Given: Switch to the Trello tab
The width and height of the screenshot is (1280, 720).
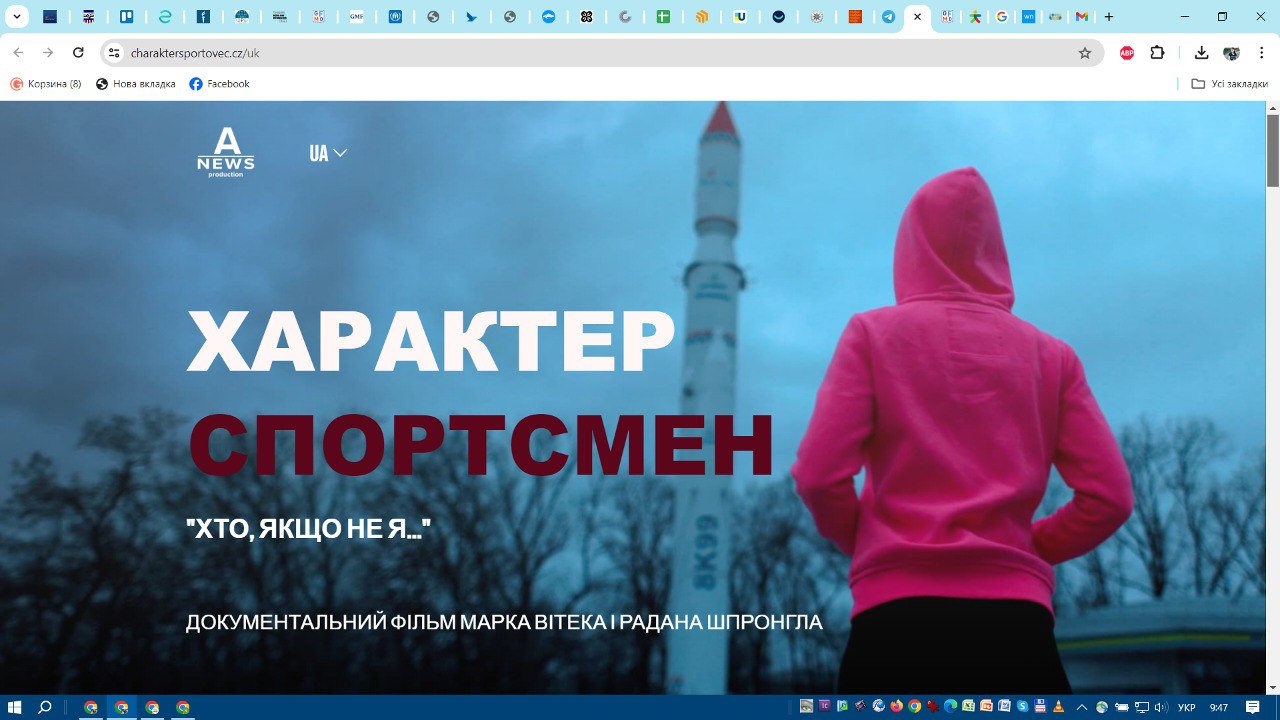Looking at the screenshot, I should click(x=127, y=17).
